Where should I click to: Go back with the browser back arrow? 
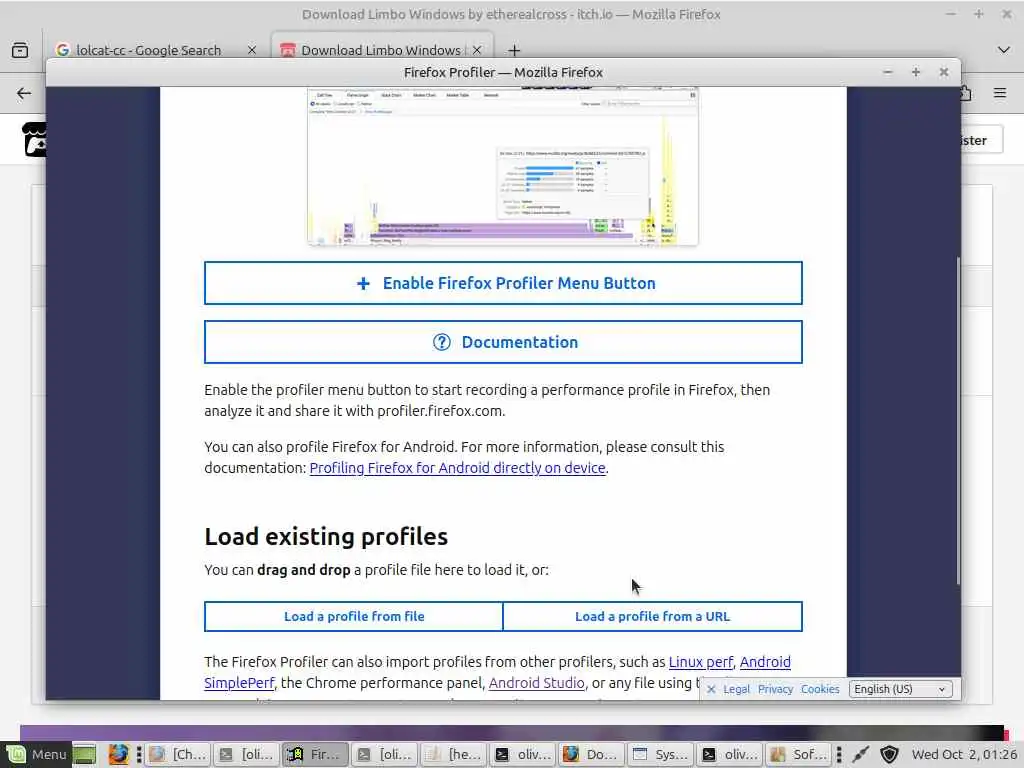(x=24, y=93)
